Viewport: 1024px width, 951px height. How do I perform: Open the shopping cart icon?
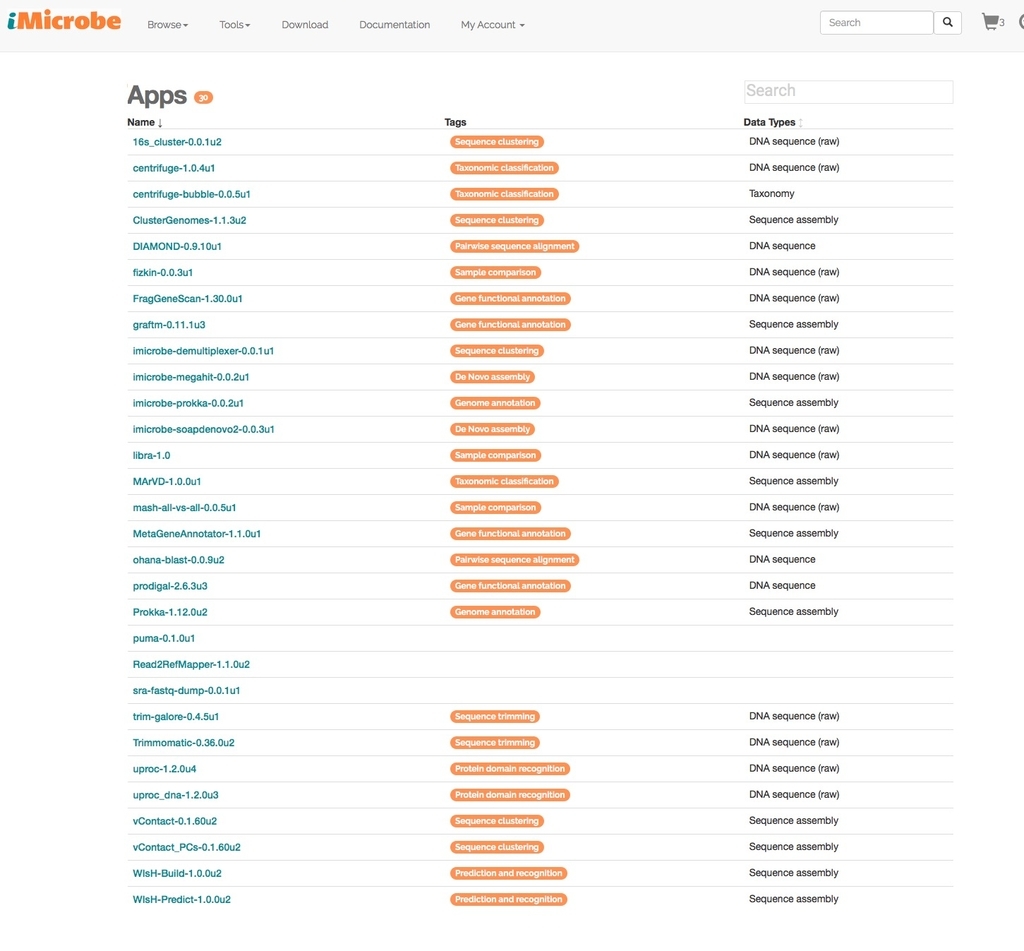[993, 22]
